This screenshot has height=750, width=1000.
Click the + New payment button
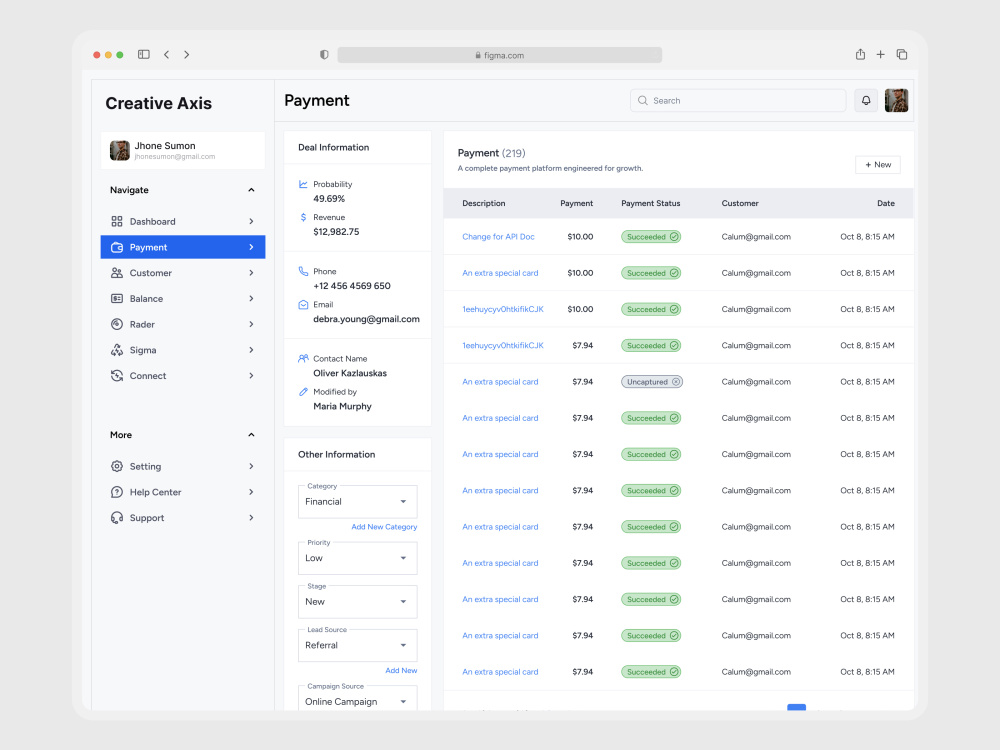[878, 165]
